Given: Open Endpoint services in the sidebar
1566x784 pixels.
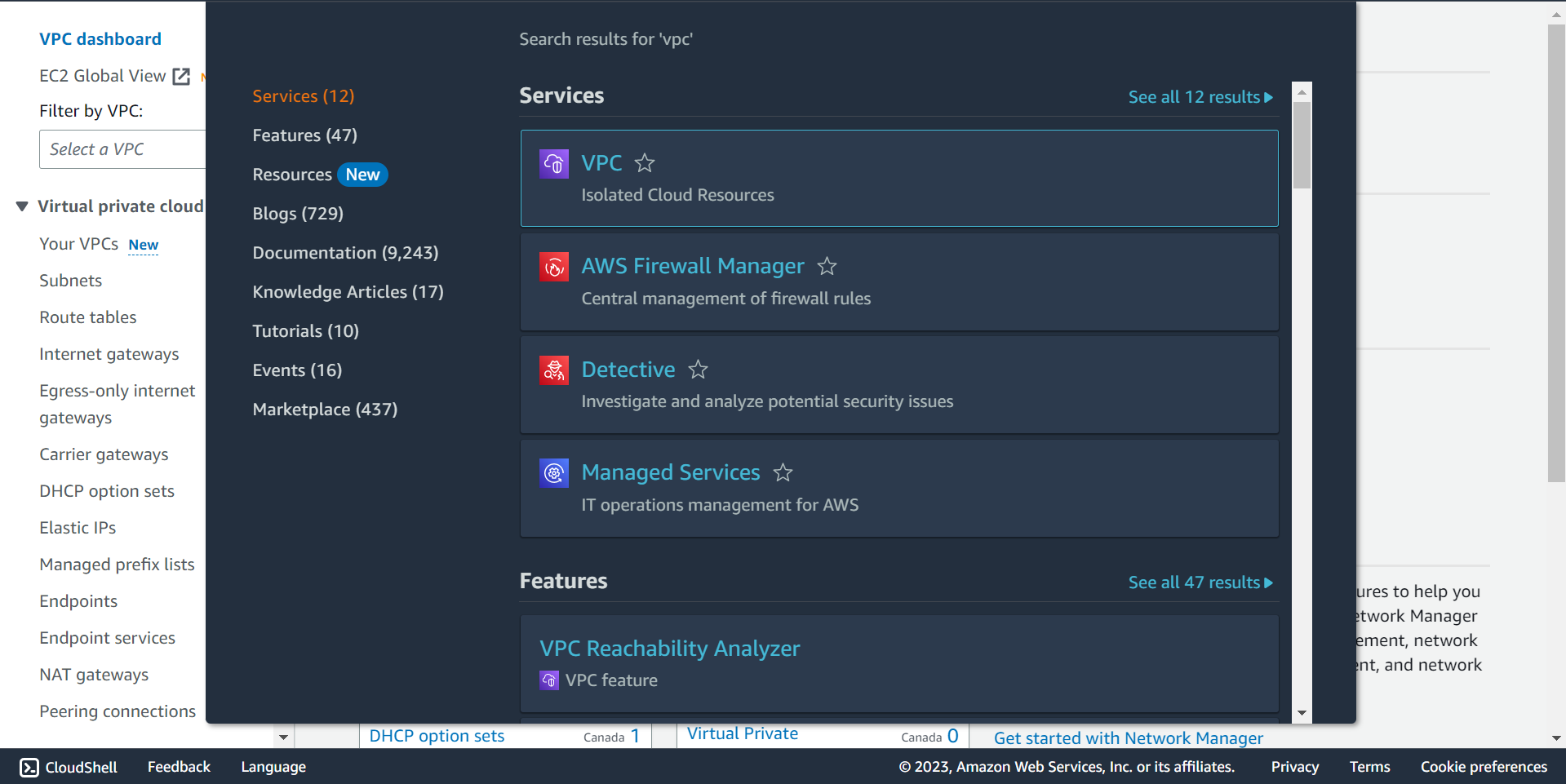Looking at the screenshot, I should (107, 638).
